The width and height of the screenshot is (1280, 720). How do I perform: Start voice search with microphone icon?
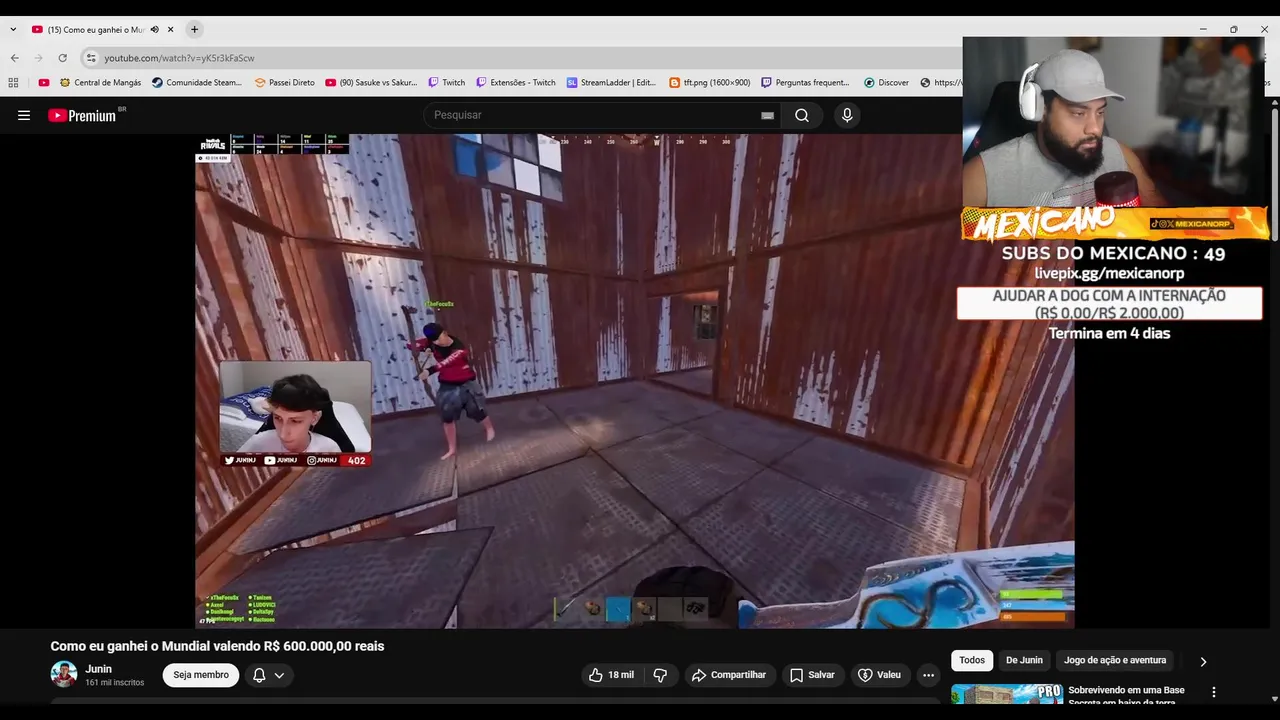tap(847, 115)
